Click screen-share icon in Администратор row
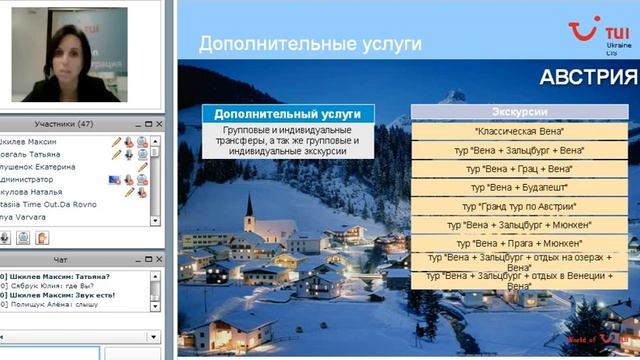 pos(115,180)
